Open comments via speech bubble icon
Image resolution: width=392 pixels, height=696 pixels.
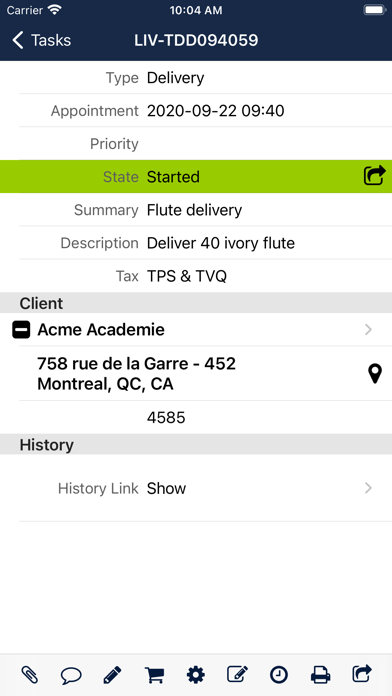pyautogui.click(x=71, y=676)
